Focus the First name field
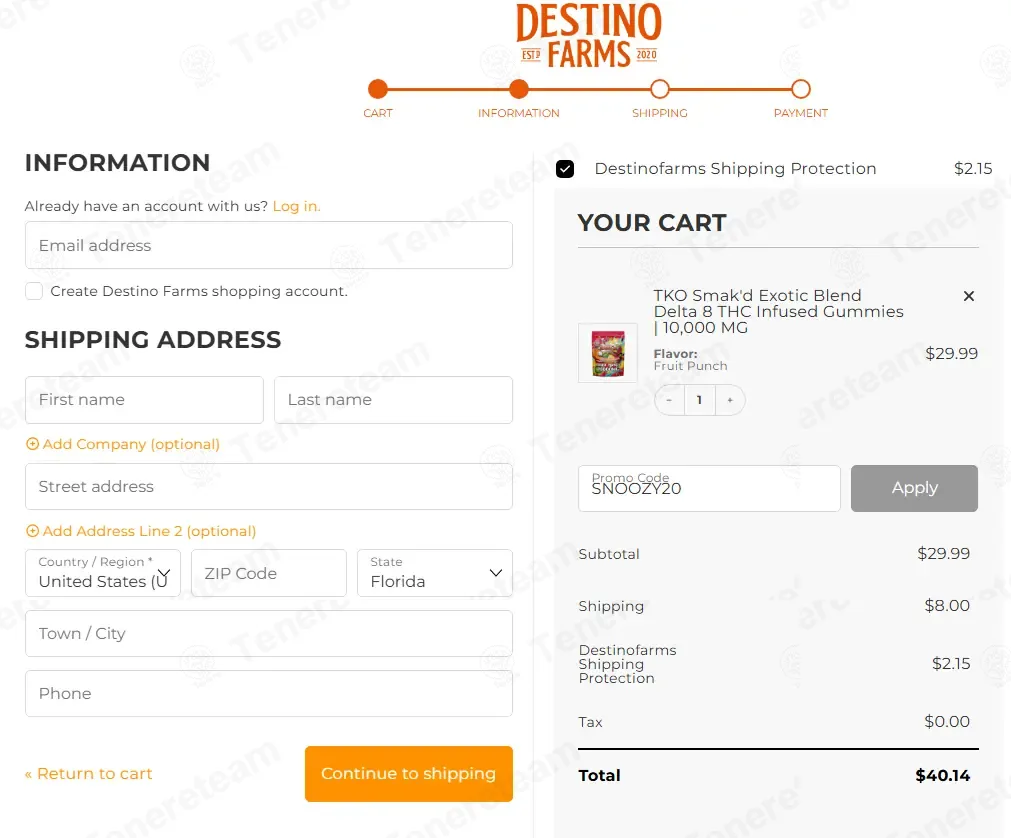This screenshot has width=1011, height=838. [144, 400]
